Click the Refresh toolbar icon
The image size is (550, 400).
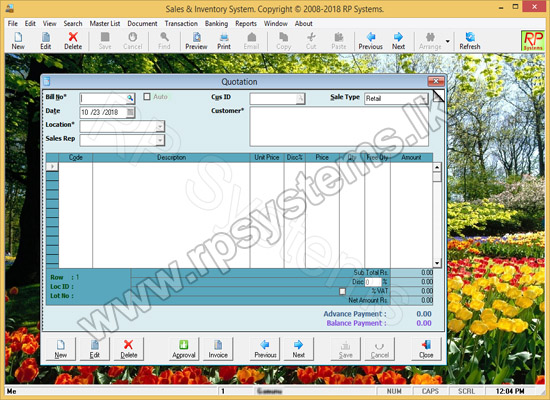470,37
